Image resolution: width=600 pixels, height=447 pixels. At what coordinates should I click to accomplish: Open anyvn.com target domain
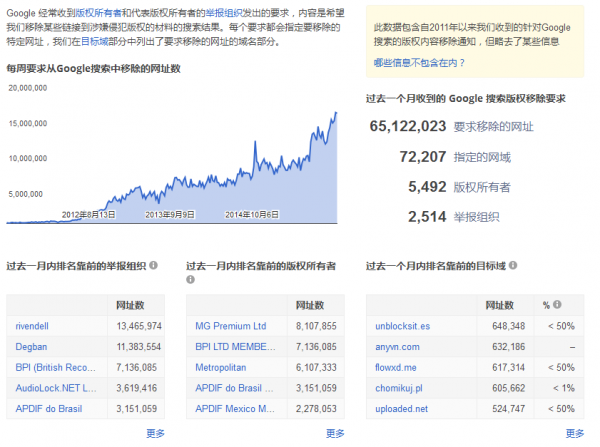click(x=397, y=347)
